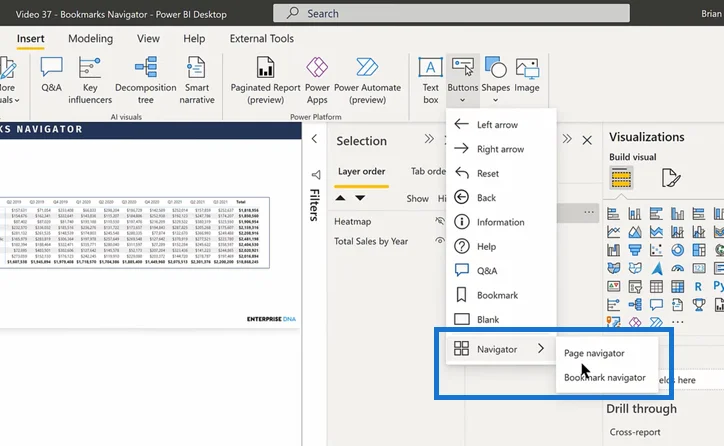Switch to the View tab
Image resolution: width=724 pixels, height=446 pixels.
pos(148,38)
